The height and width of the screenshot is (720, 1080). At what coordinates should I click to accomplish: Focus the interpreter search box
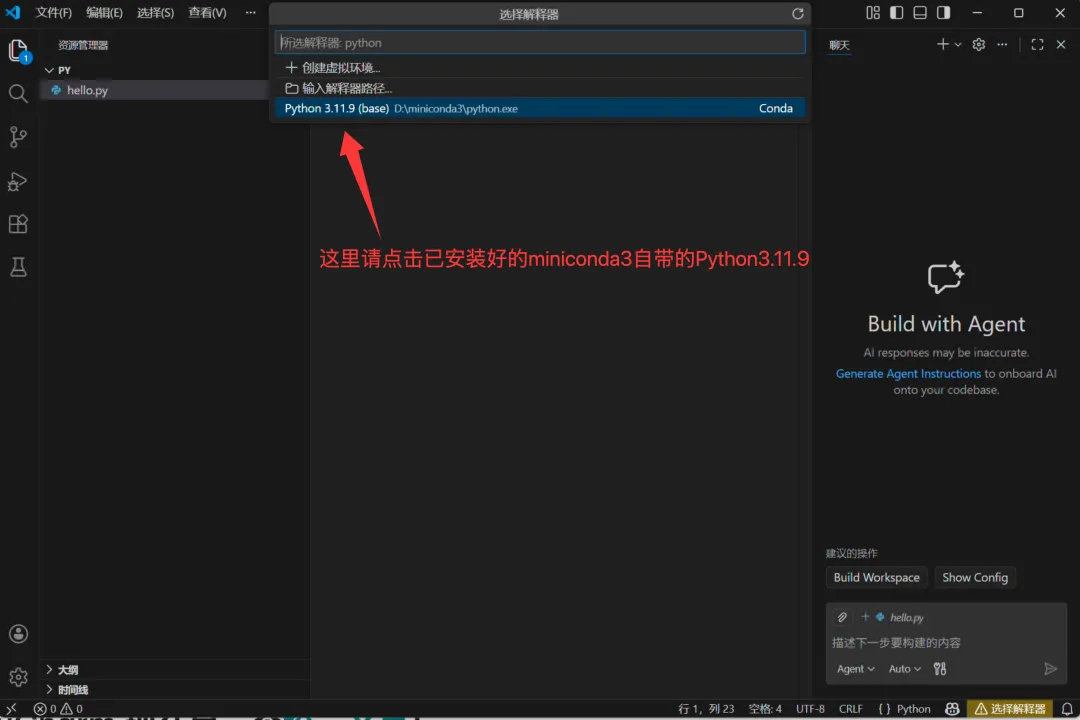pos(539,43)
